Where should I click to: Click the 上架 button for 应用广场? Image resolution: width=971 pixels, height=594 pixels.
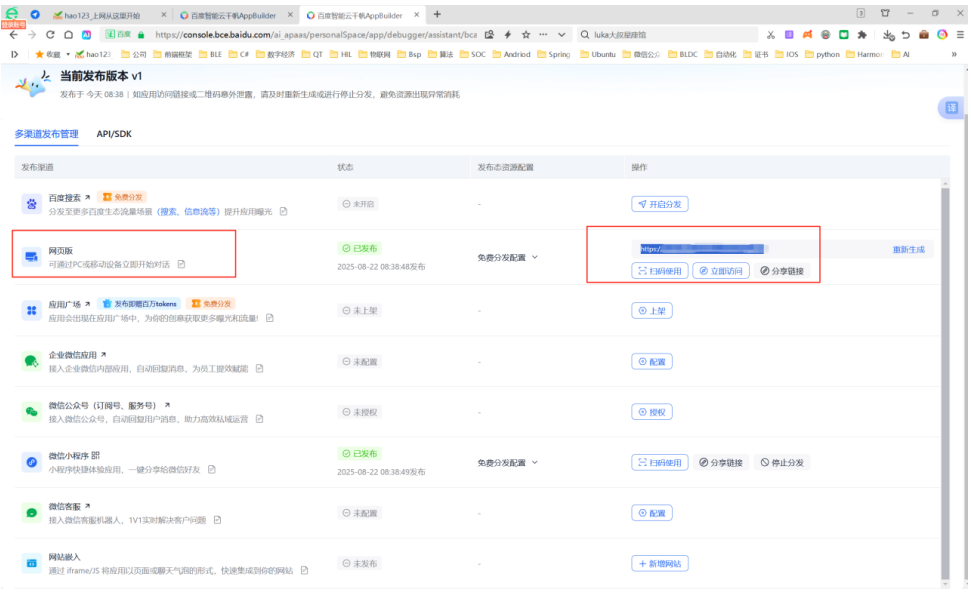pos(651,310)
